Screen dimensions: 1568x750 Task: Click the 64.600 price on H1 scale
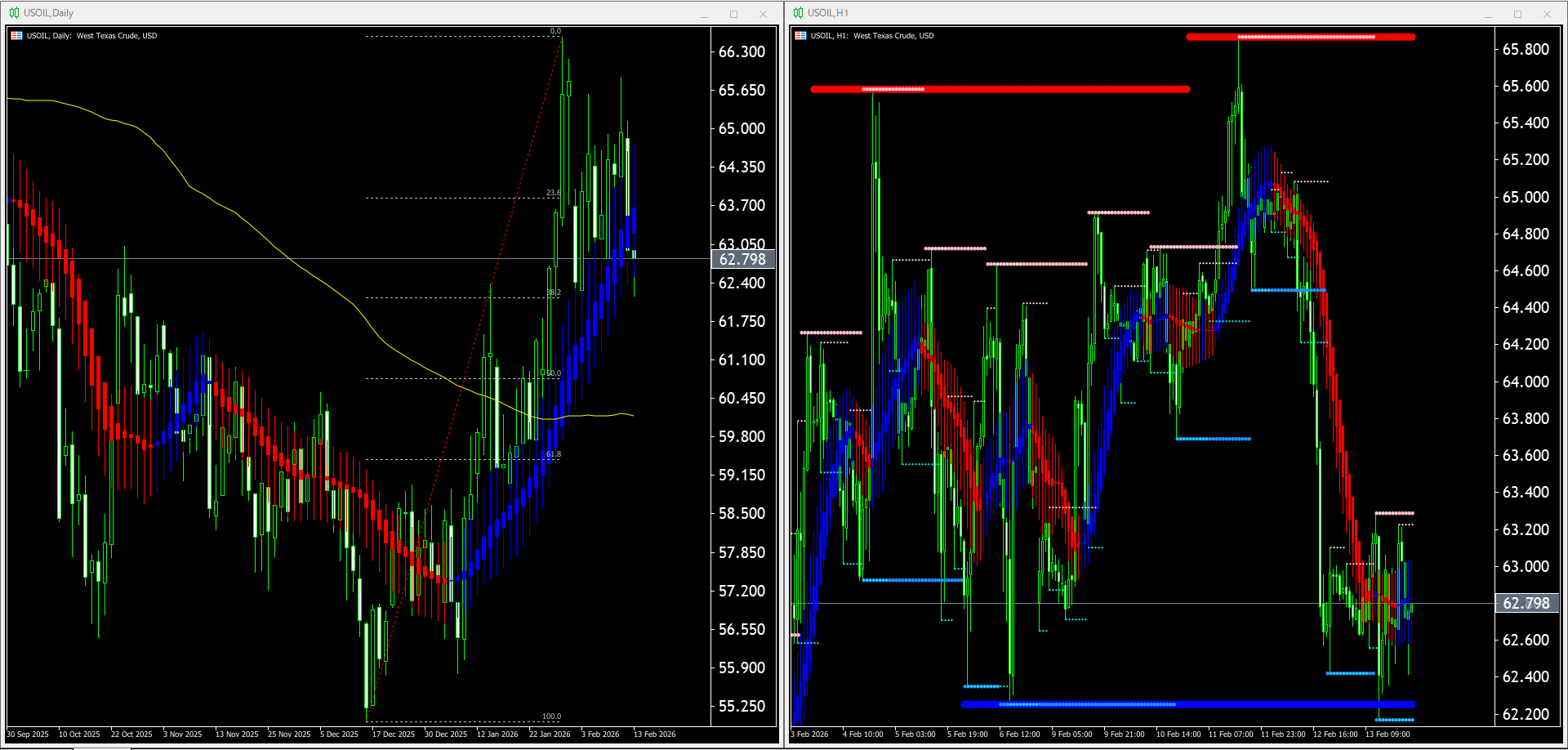point(1526,270)
